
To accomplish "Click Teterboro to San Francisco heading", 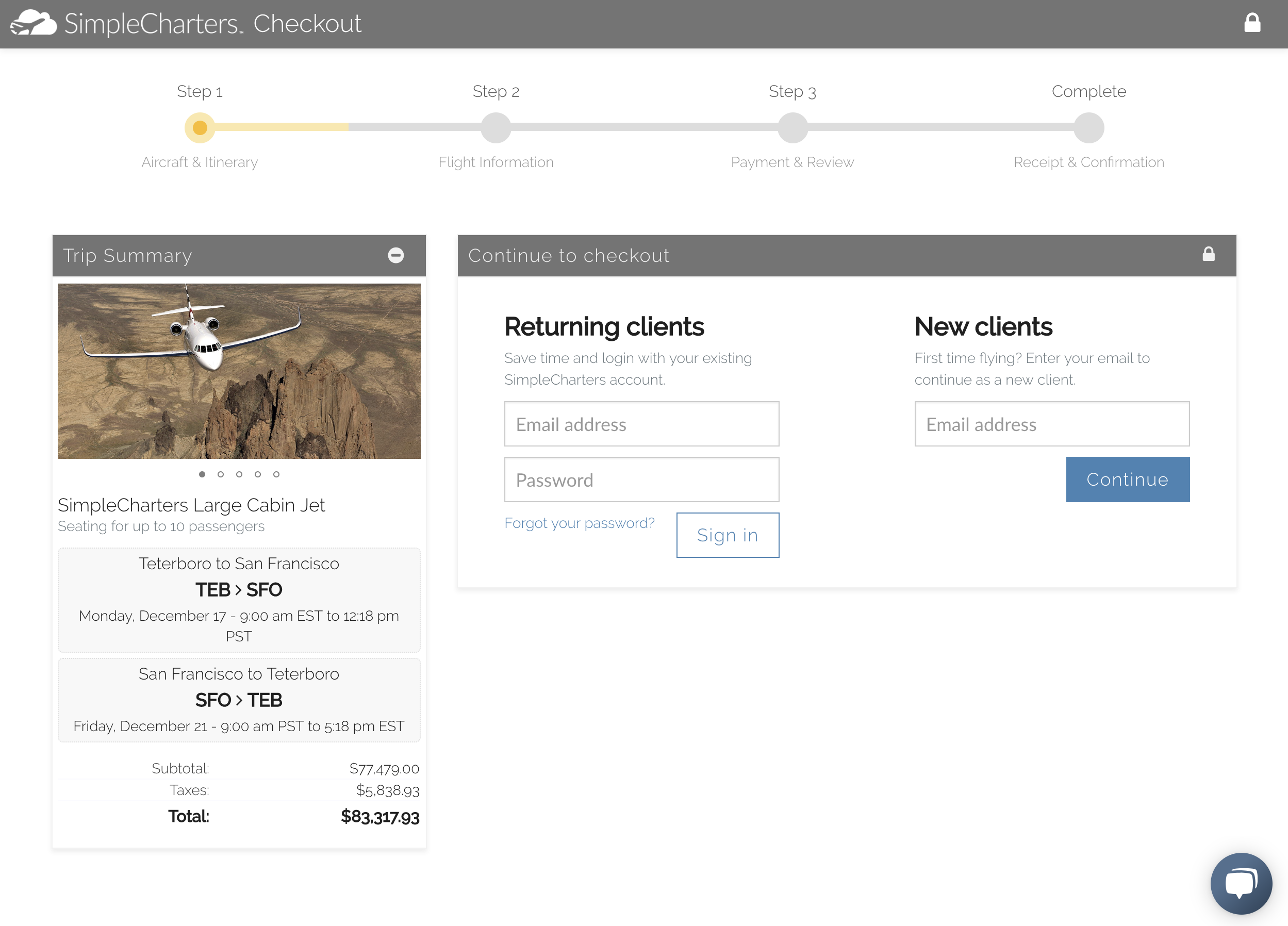I will (239, 564).
